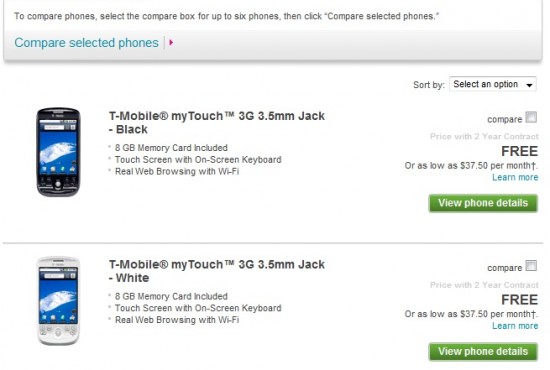Click the pink arrow beside Compare selected phones
550x370 pixels.
pyautogui.click(x=171, y=42)
